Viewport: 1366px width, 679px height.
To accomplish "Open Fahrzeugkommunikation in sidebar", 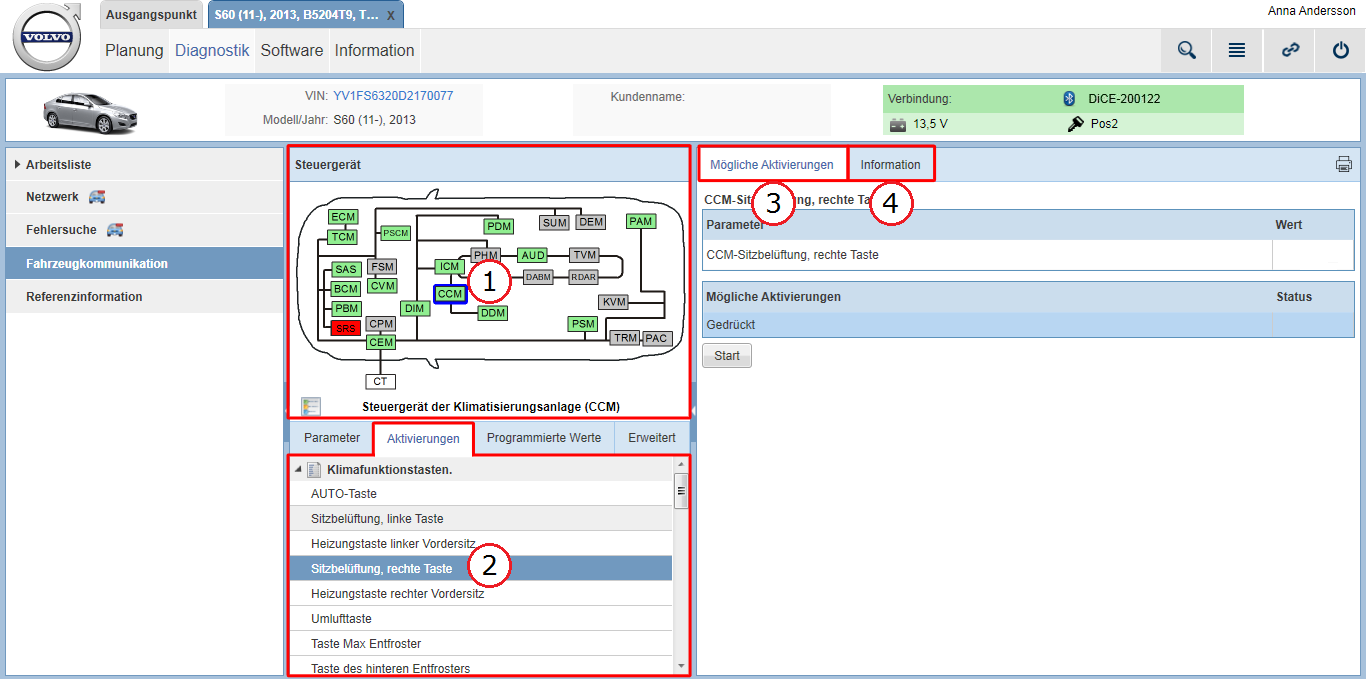I will (144, 263).
